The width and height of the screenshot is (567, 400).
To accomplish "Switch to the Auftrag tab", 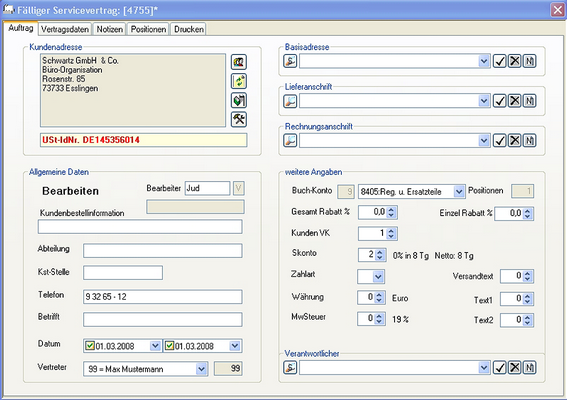I will pyautogui.click(x=21, y=28).
